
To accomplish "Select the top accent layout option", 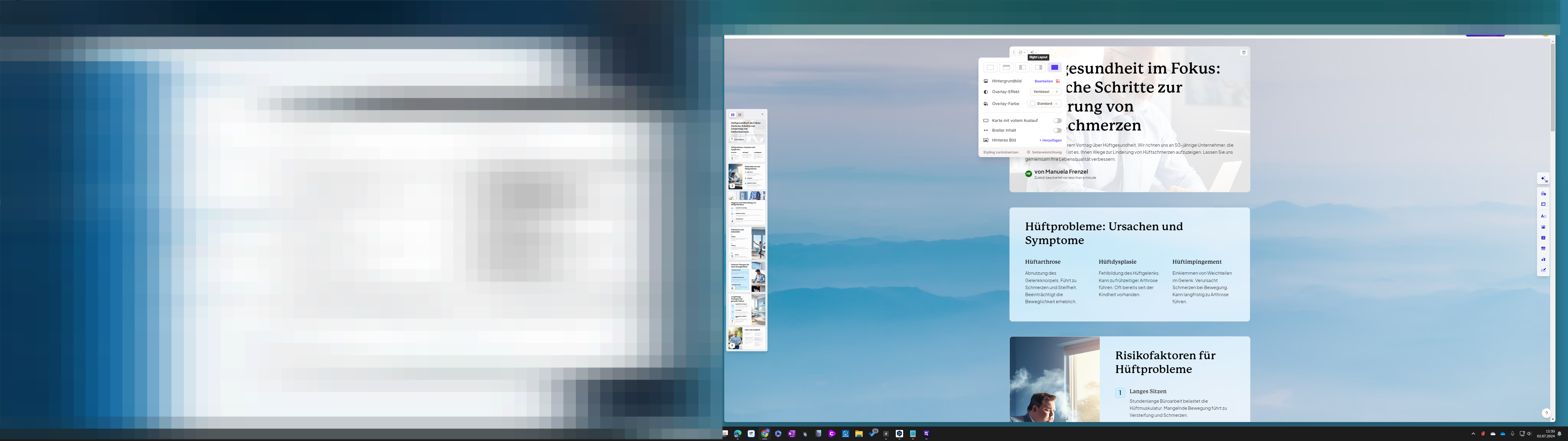I will click(1006, 68).
